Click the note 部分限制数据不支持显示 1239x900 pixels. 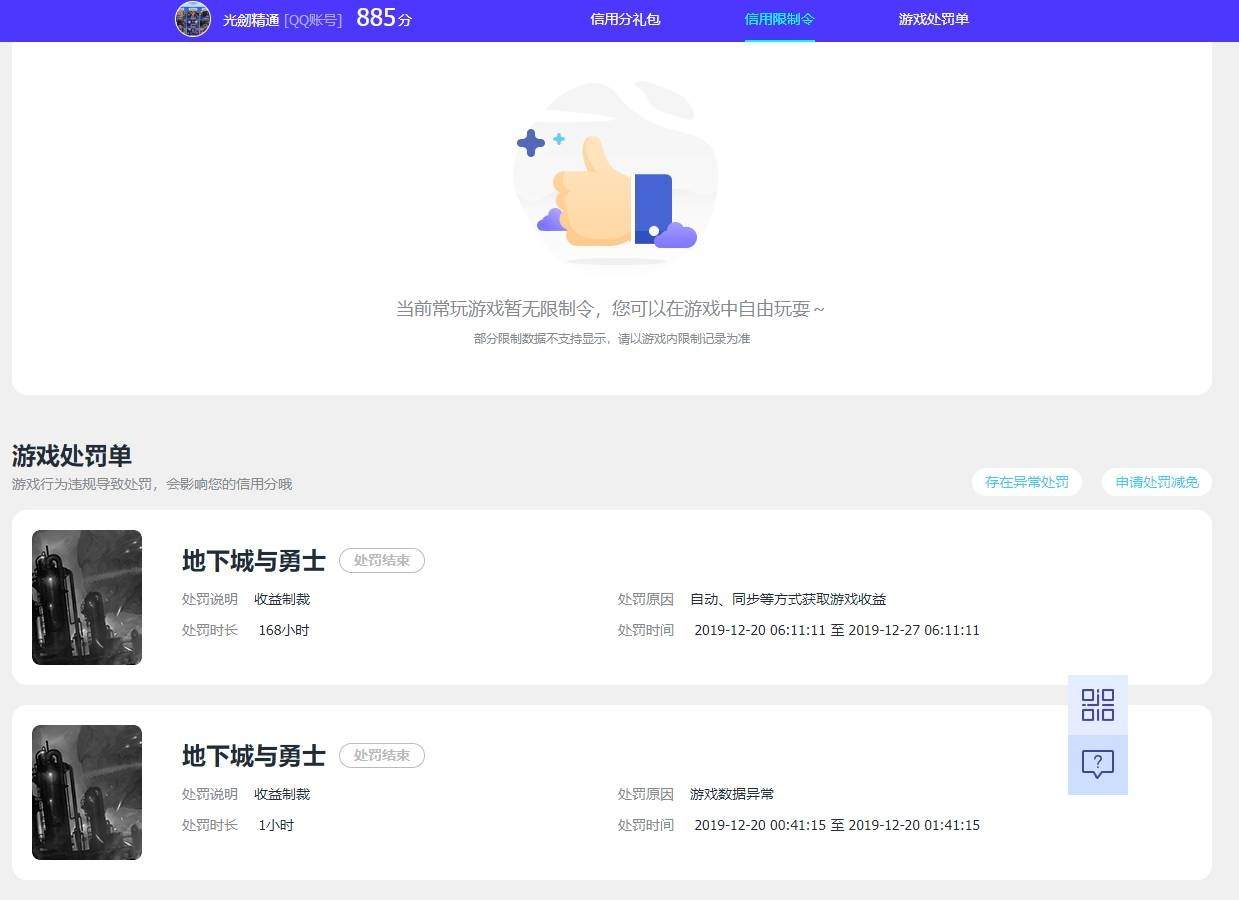[x=612, y=339]
